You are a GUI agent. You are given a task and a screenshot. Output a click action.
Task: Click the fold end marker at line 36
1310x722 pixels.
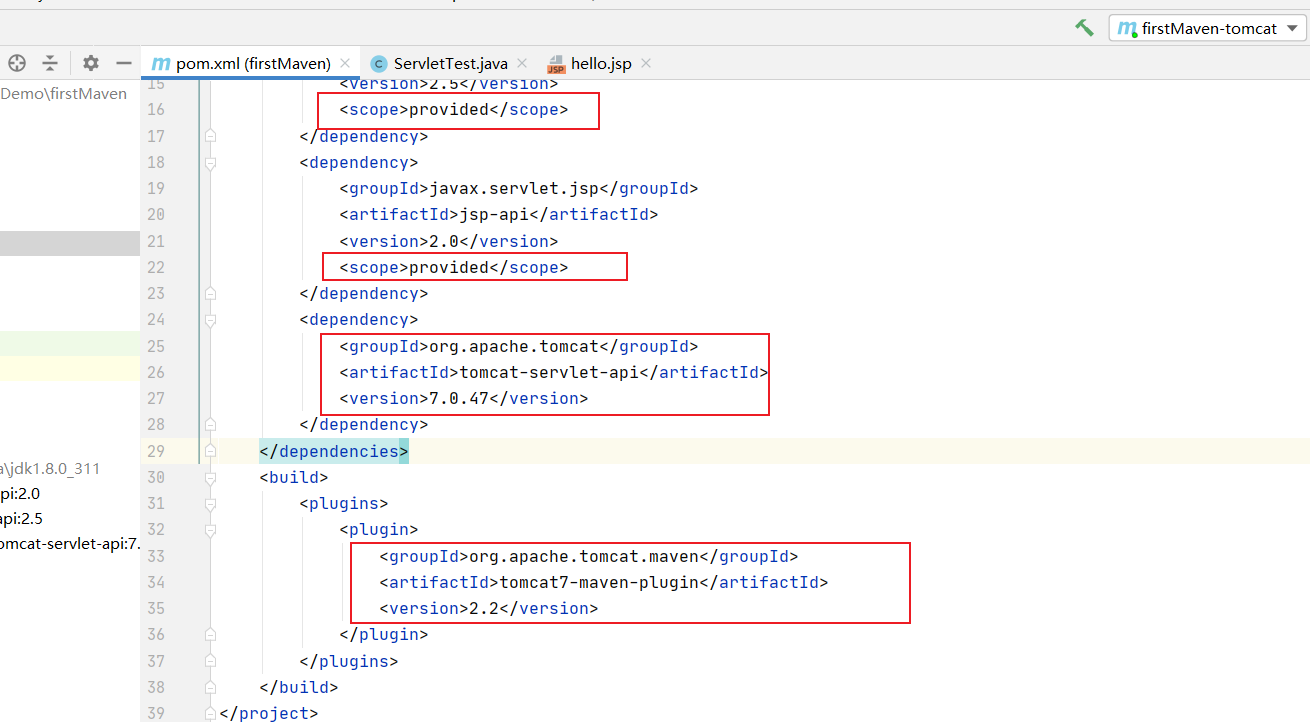point(210,634)
